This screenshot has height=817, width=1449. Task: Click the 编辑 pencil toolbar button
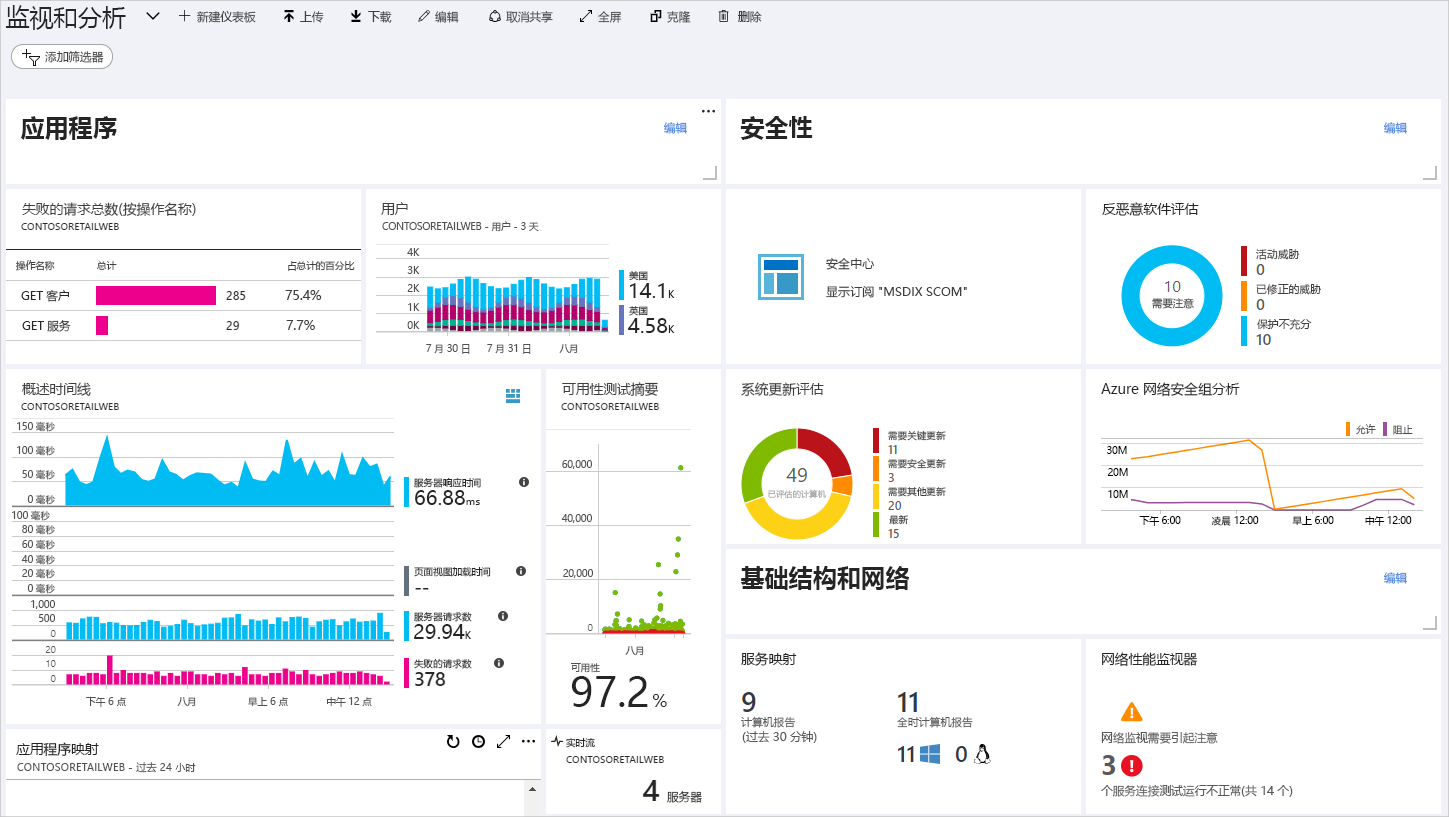438,17
